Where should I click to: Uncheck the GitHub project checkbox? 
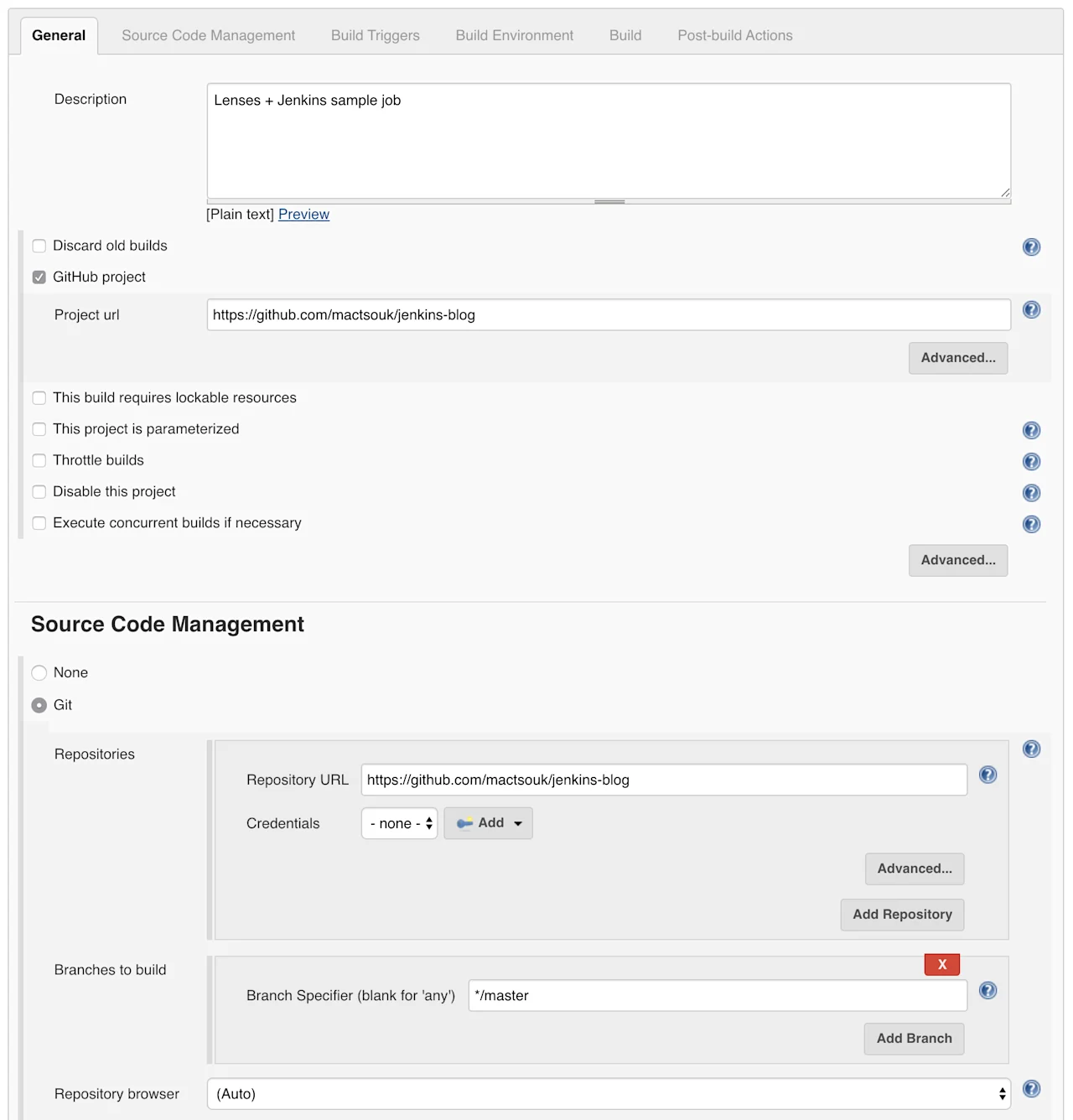tap(39, 277)
